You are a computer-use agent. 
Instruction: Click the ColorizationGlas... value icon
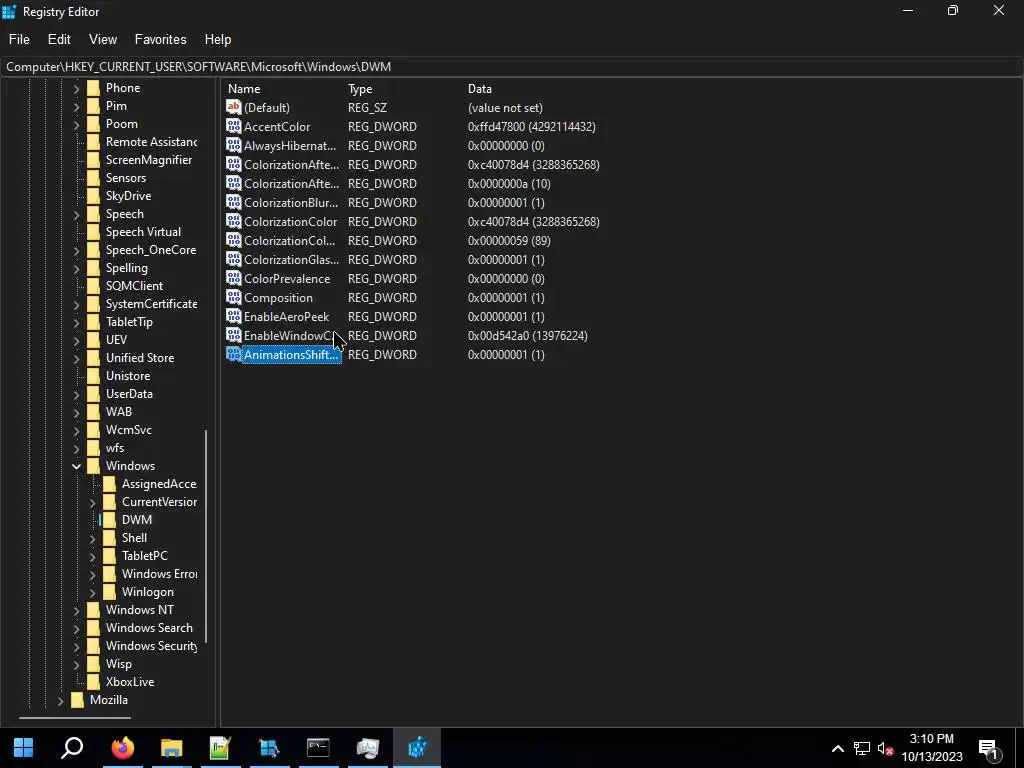(x=233, y=259)
